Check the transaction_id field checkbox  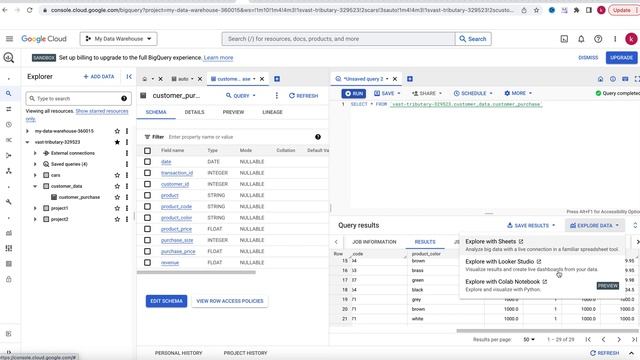tap(147, 173)
